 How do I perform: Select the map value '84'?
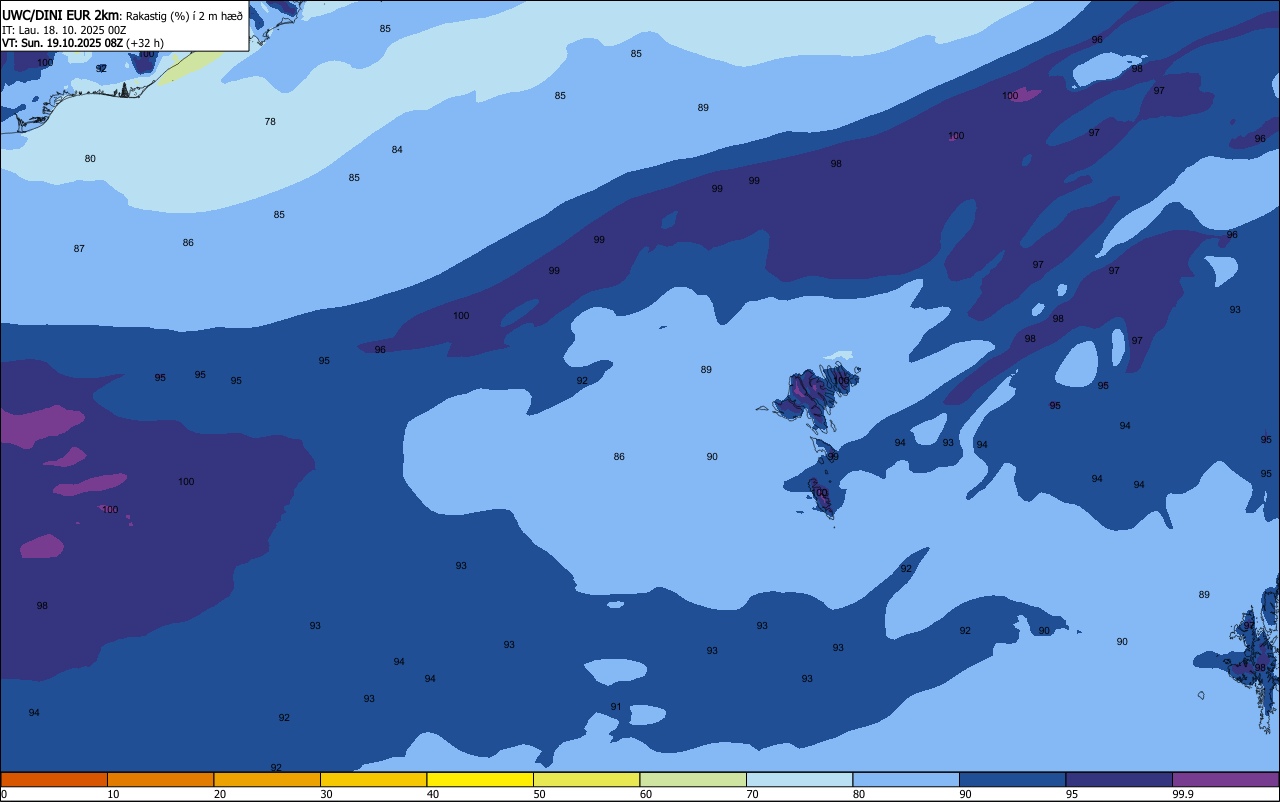[397, 150]
